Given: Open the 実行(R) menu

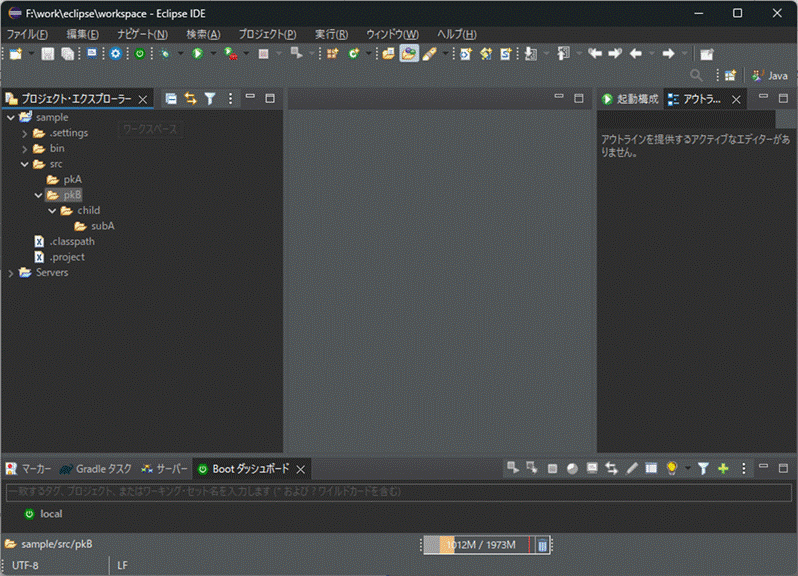Looking at the screenshot, I should pos(331,34).
